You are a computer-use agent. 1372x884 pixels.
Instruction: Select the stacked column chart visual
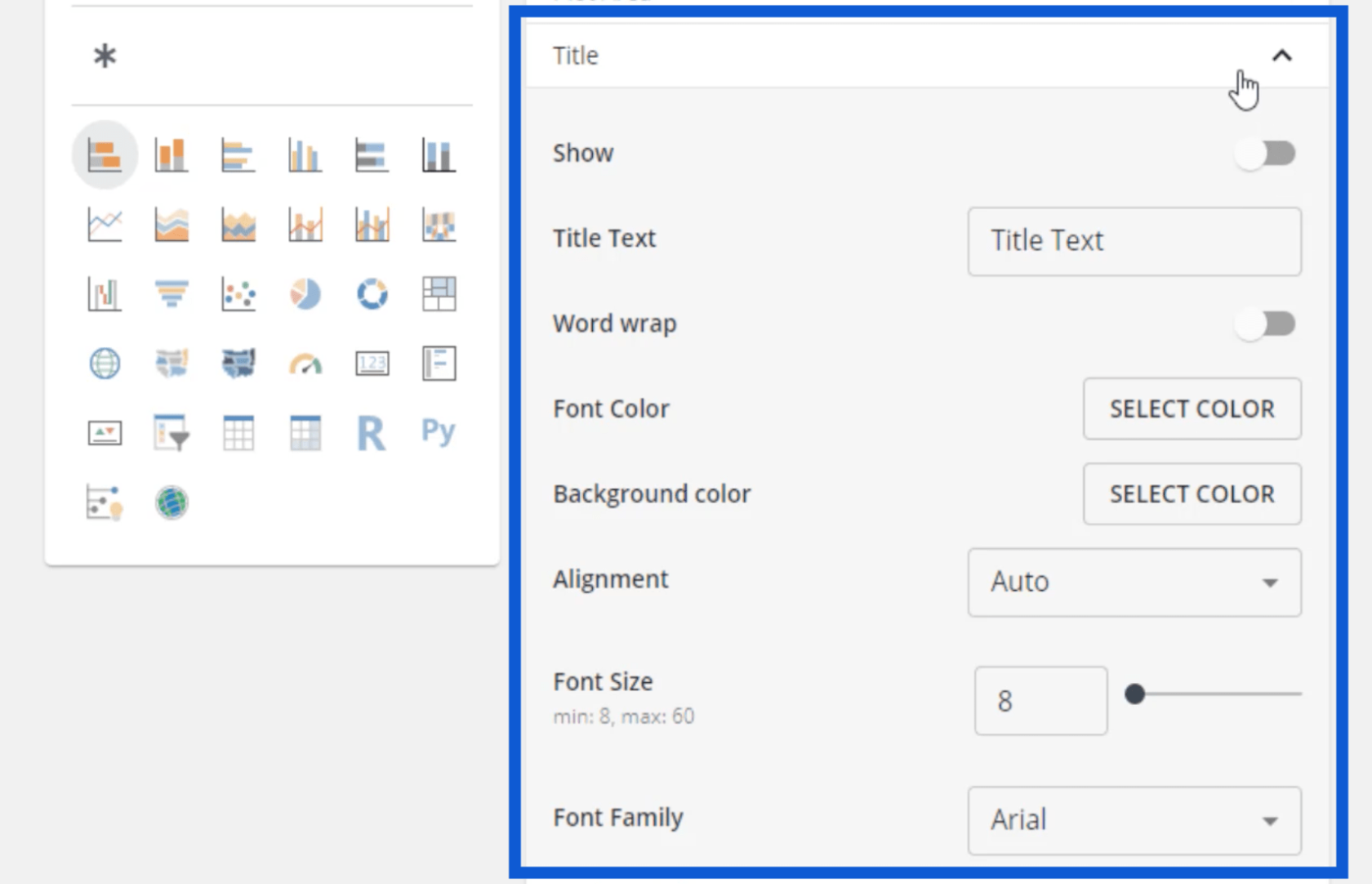[x=171, y=154]
